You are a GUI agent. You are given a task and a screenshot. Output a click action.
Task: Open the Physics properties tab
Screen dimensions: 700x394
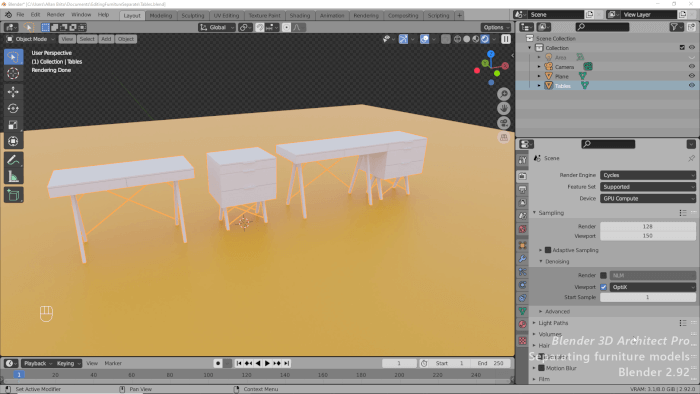[522, 285]
